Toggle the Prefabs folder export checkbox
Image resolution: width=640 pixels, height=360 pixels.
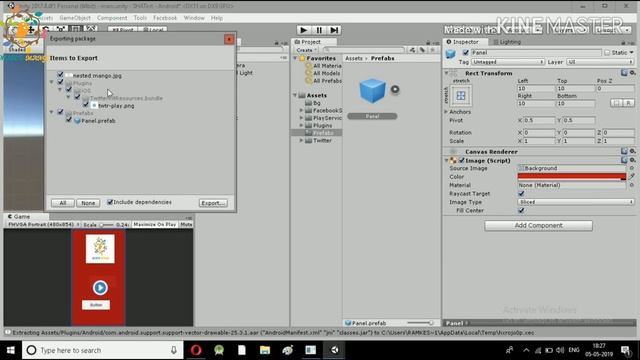(x=60, y=112)
